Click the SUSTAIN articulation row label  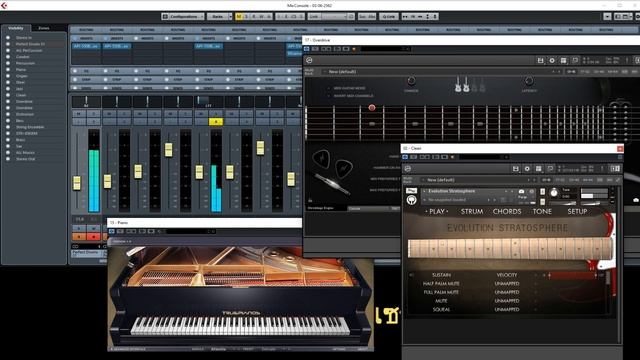coord(441,275)
